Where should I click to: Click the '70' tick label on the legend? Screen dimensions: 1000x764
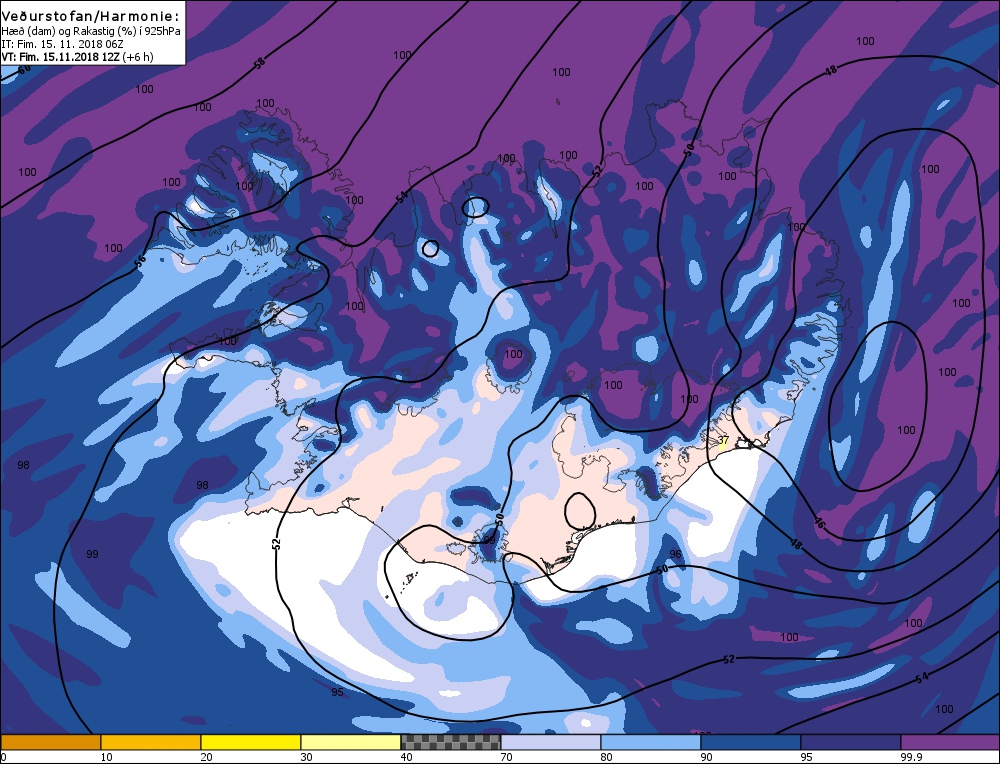(x=506, y=757)
